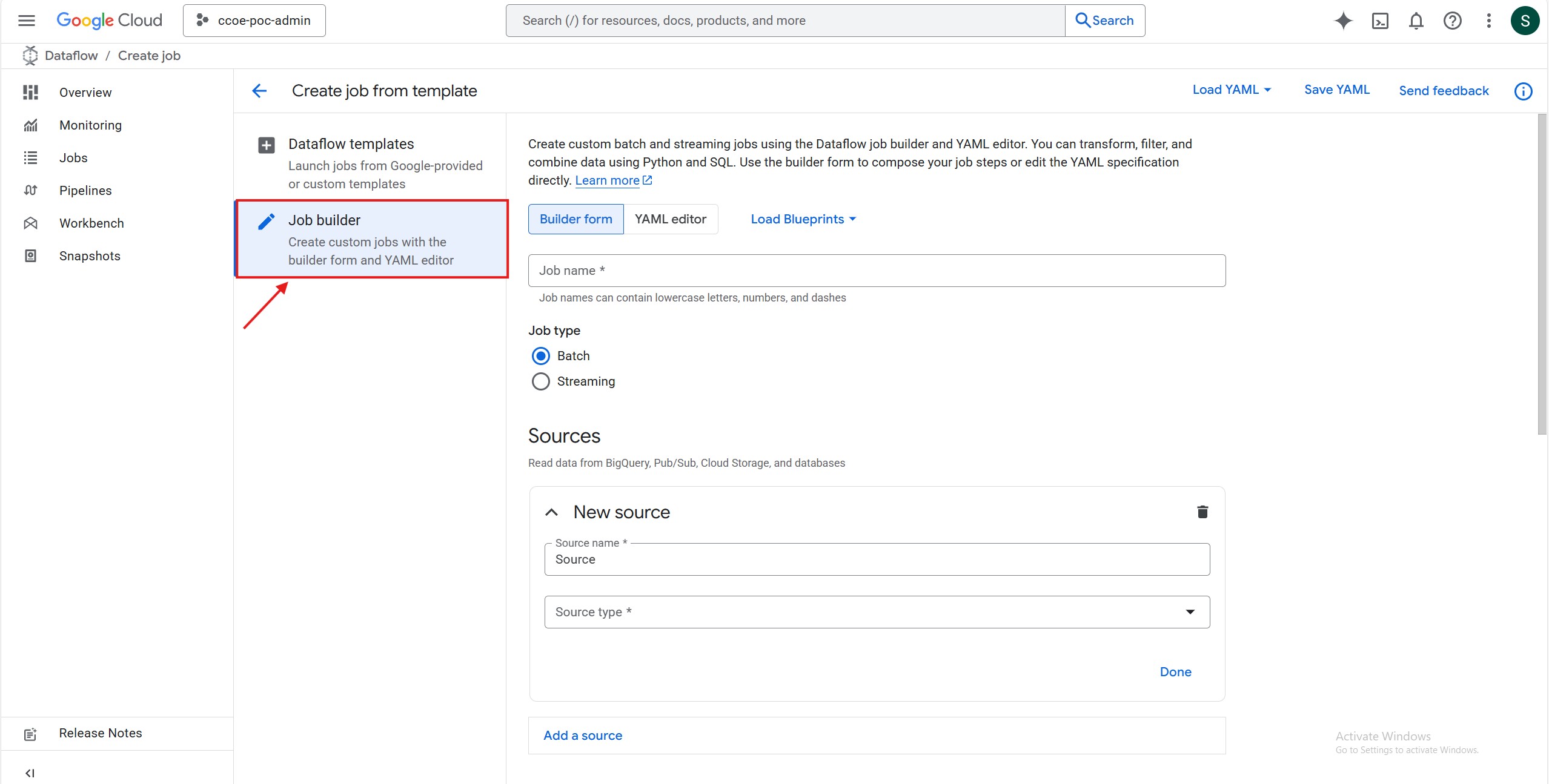Click the back arrow beside Create job

pos(259,91)
